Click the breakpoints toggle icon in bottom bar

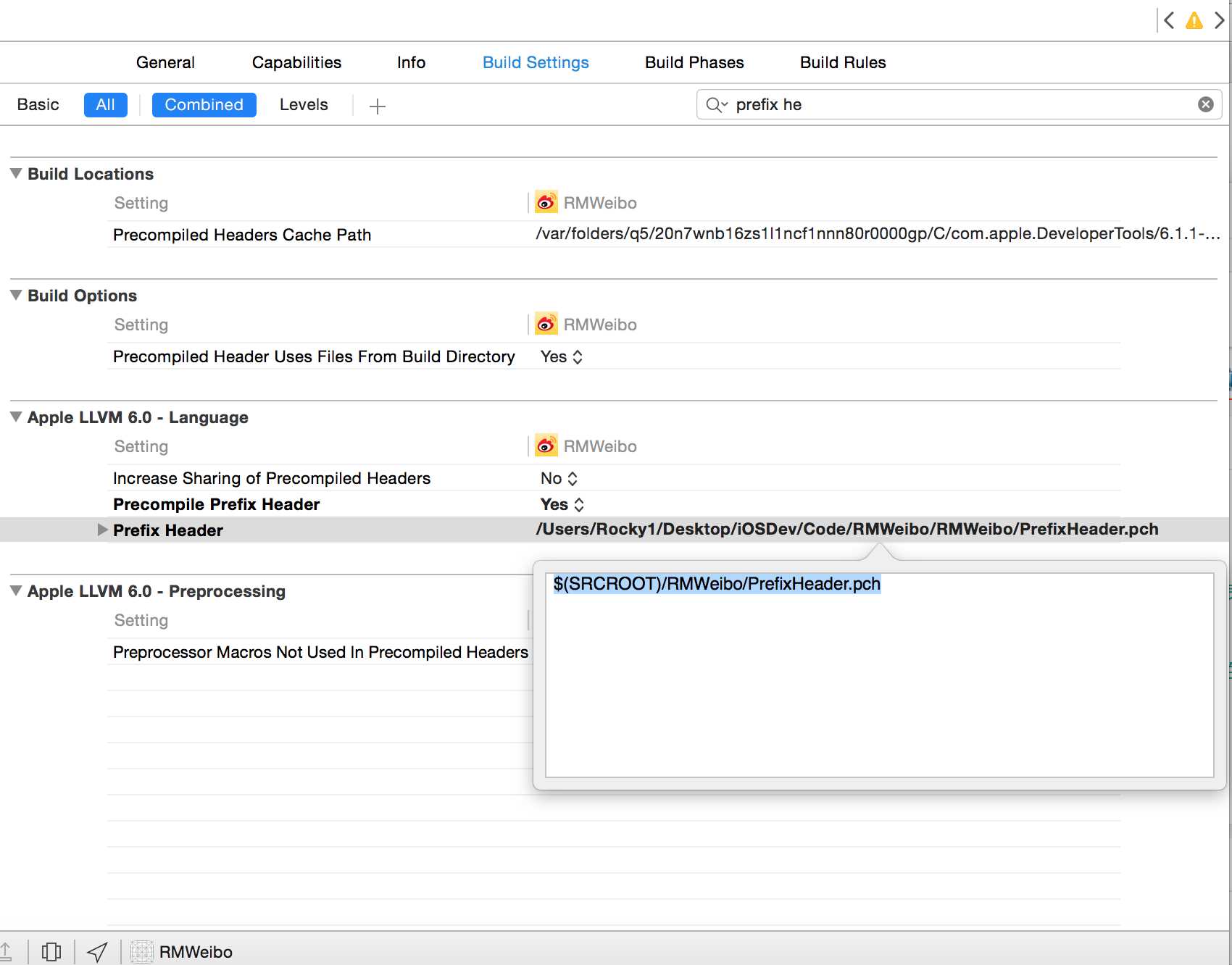tap(51, 951)
